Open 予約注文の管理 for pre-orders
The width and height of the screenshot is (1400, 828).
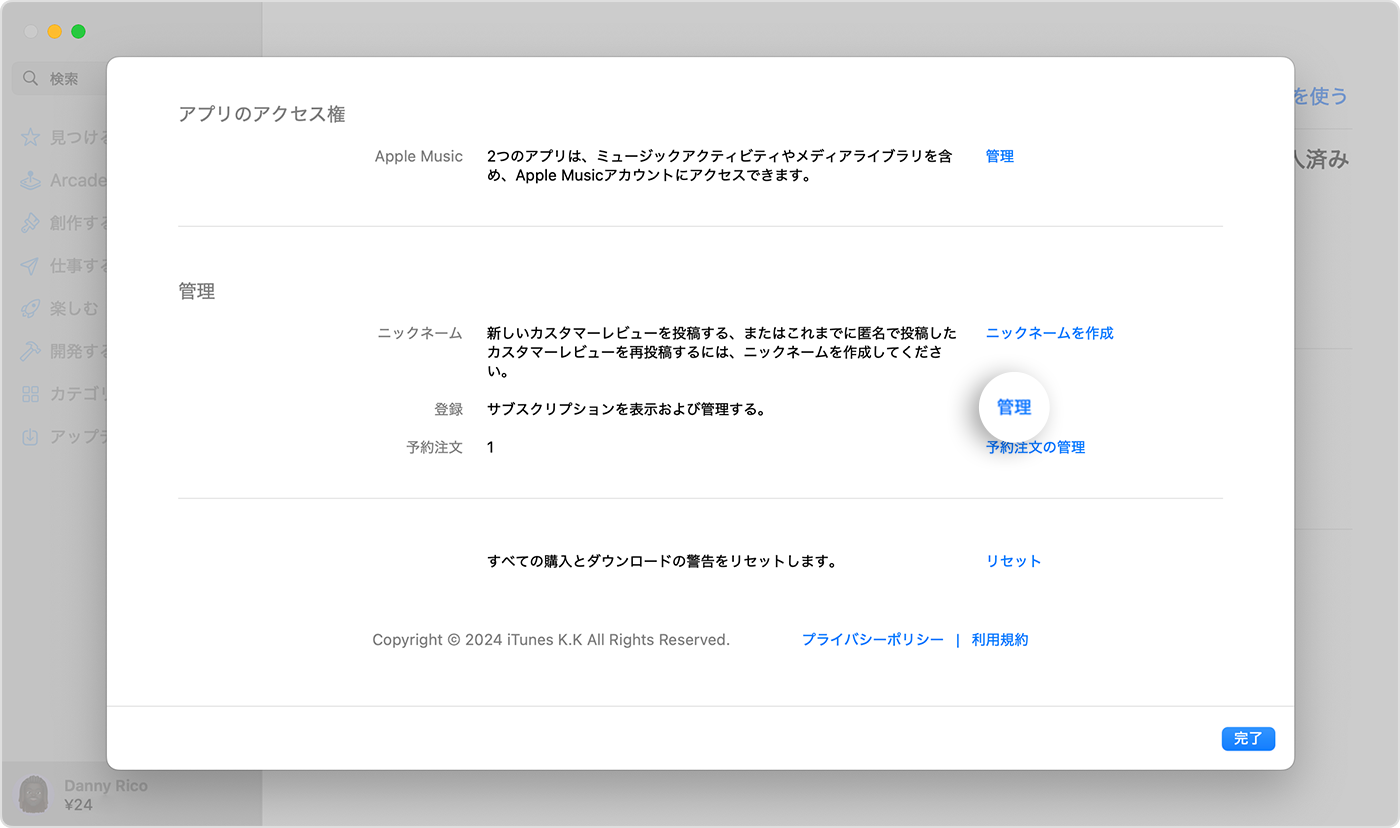coord(1035,447)
